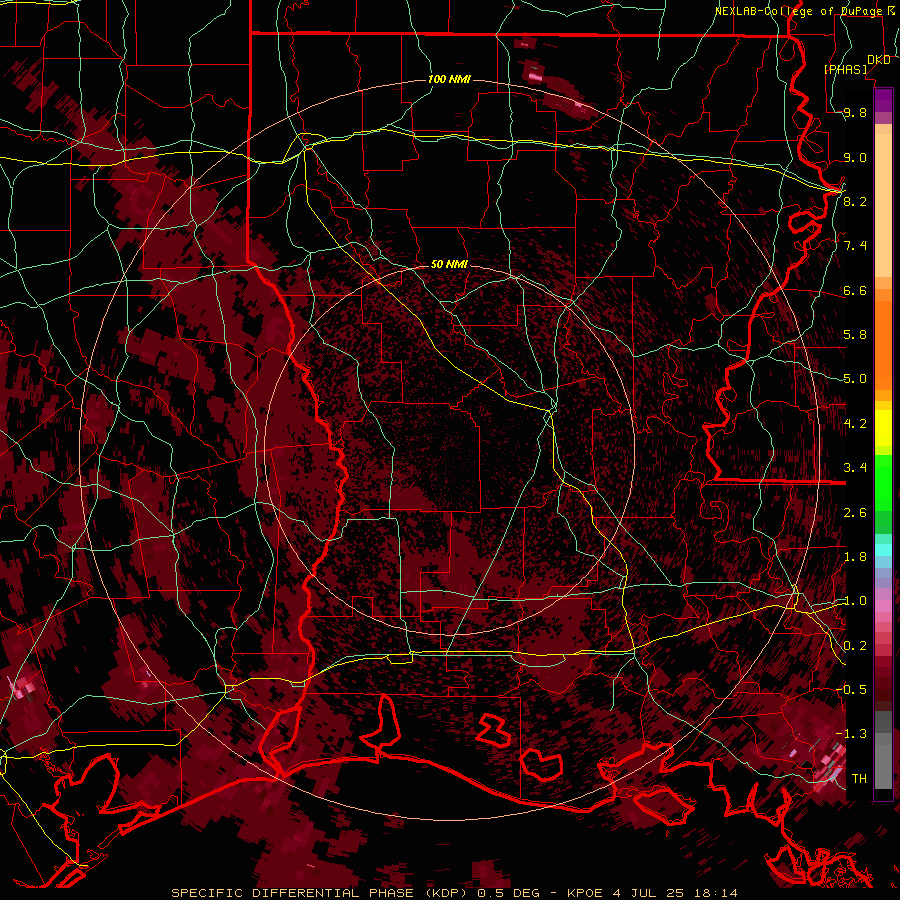900x900 pixels.
Task: Click the 8.2 legend scale value
Action: click(x=855, y=201)
